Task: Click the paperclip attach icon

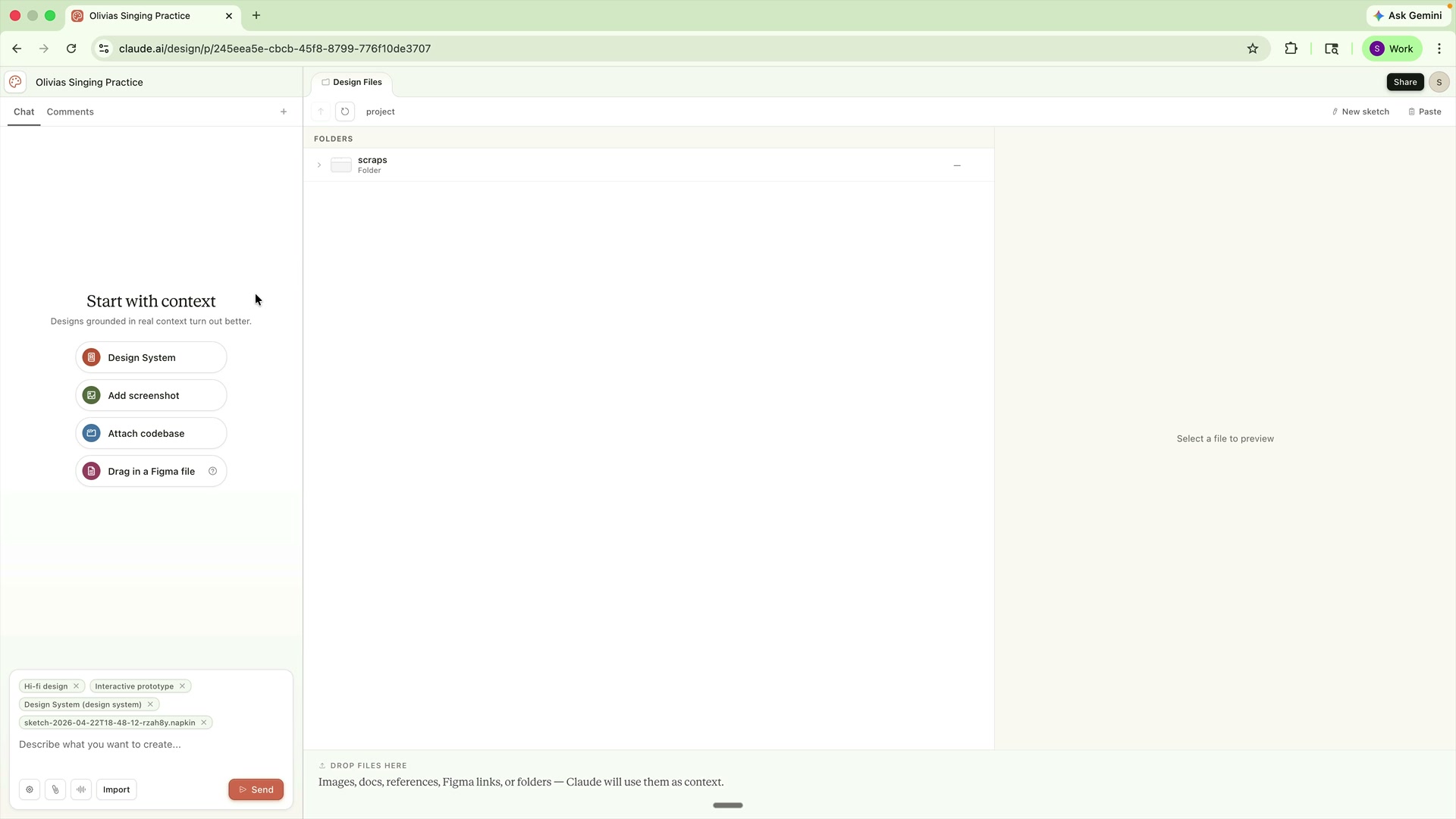Action: (55, 789)
